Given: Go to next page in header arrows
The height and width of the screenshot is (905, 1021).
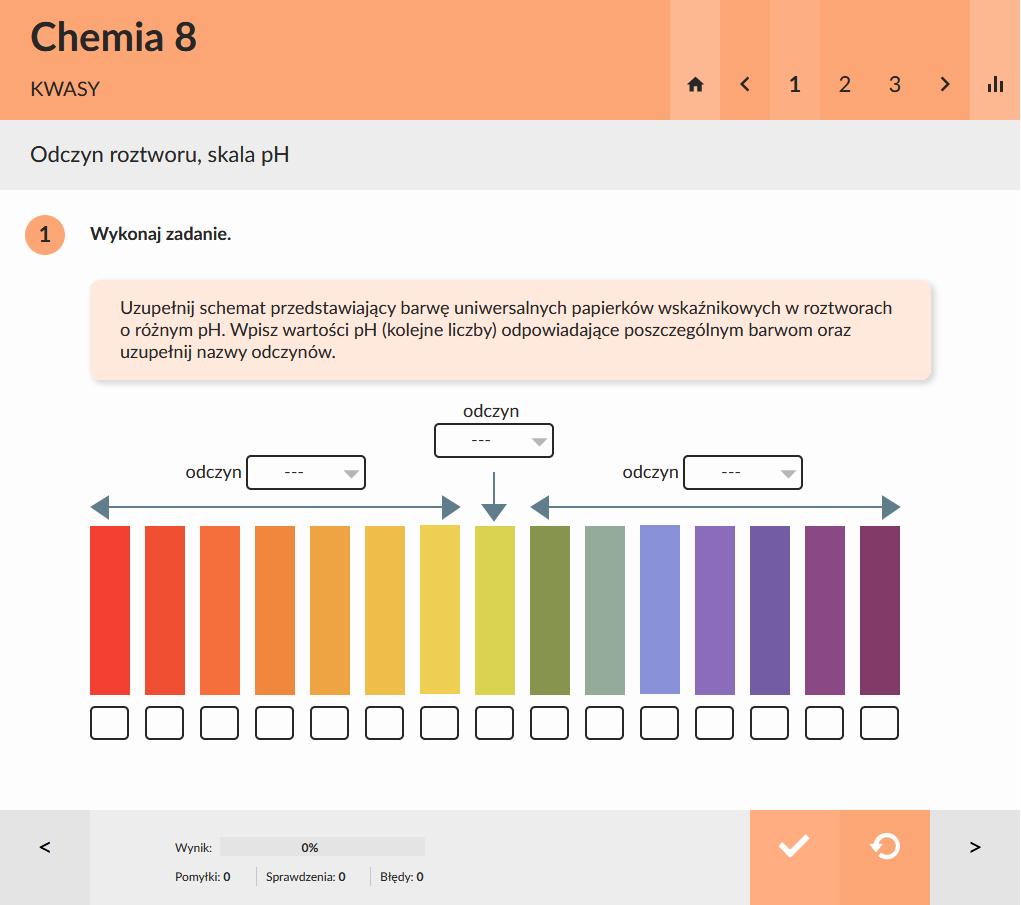Looking at the screenshot, I should [x=945, y=85].
